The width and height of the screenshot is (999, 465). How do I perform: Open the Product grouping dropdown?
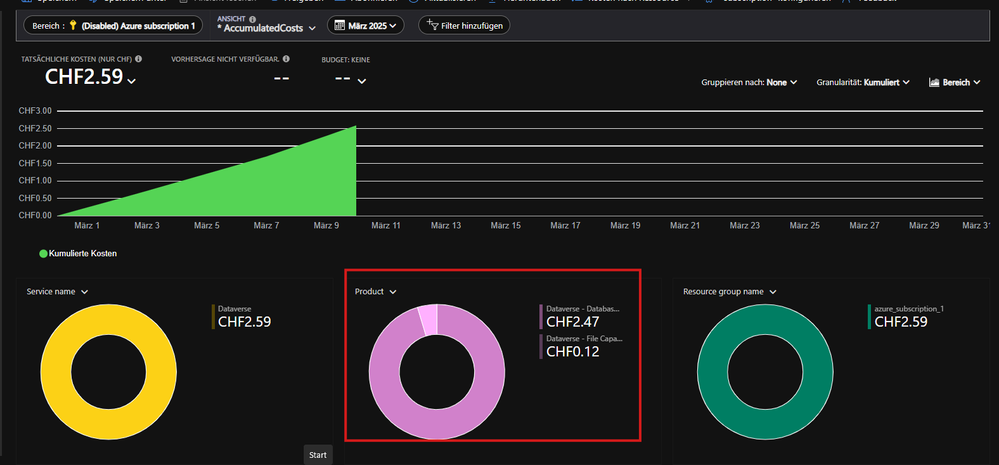click(376, 292)
